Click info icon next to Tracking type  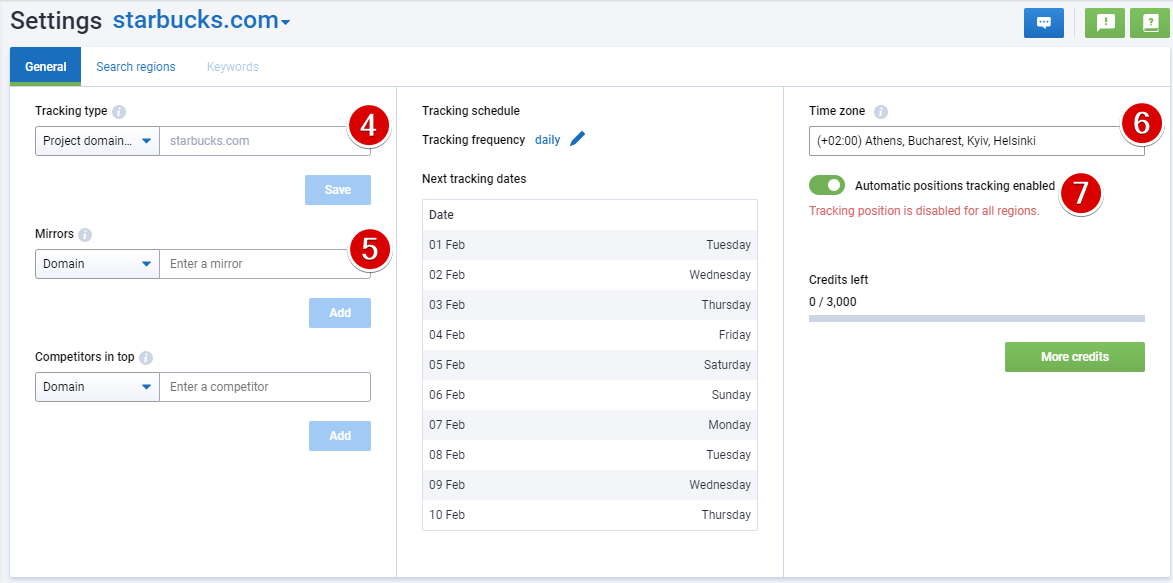point(119,112)
